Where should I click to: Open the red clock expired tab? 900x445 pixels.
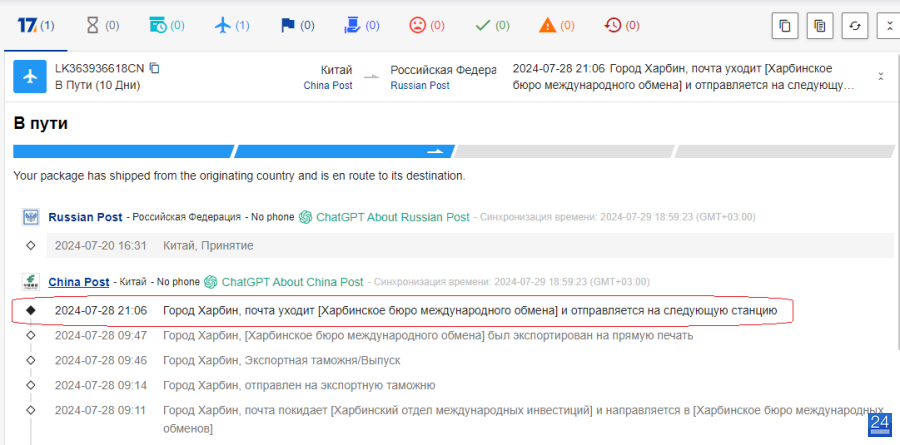(622, 26)
